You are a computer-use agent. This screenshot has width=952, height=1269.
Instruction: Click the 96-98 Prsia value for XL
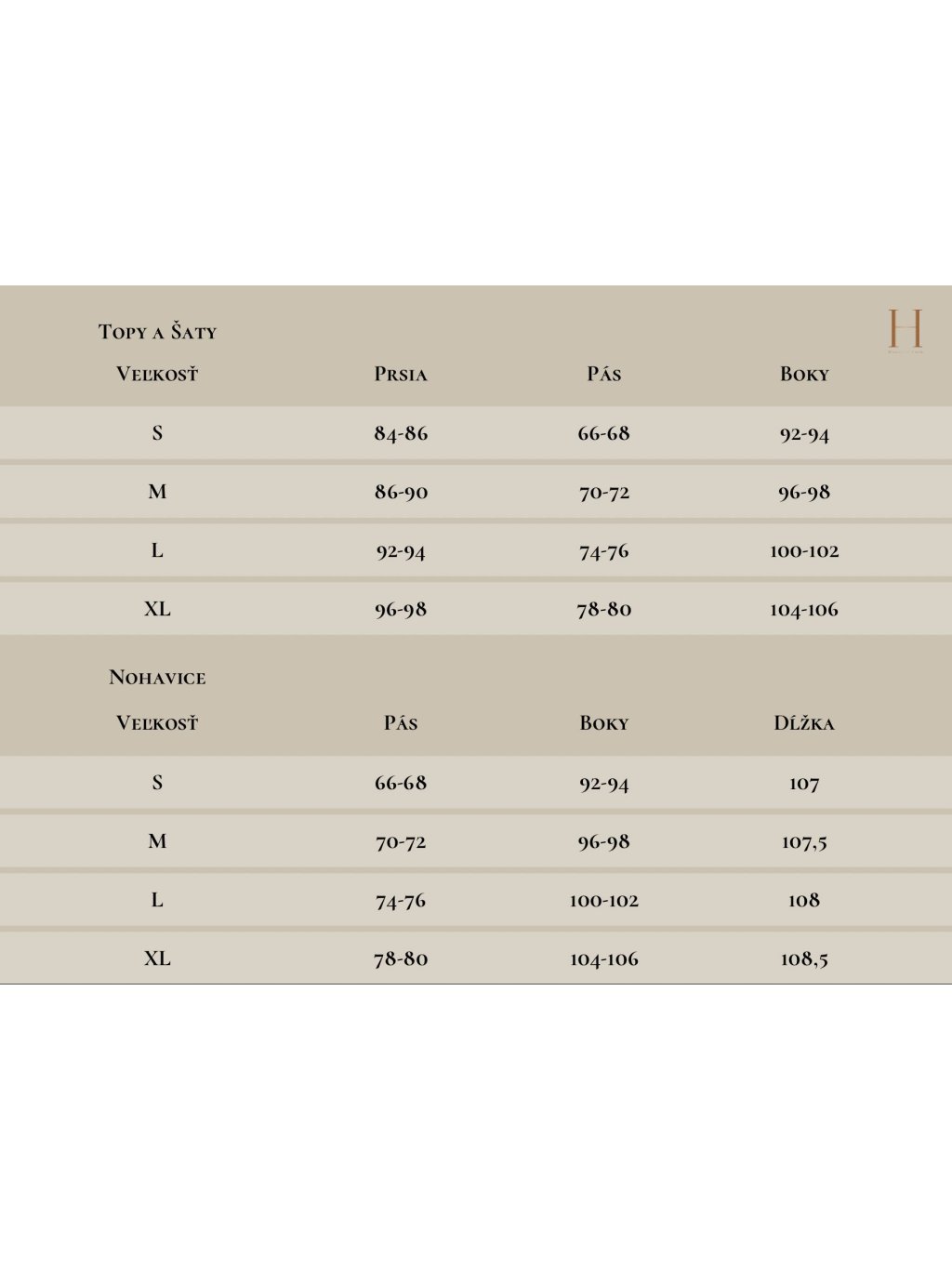click(x=401, y=609)
